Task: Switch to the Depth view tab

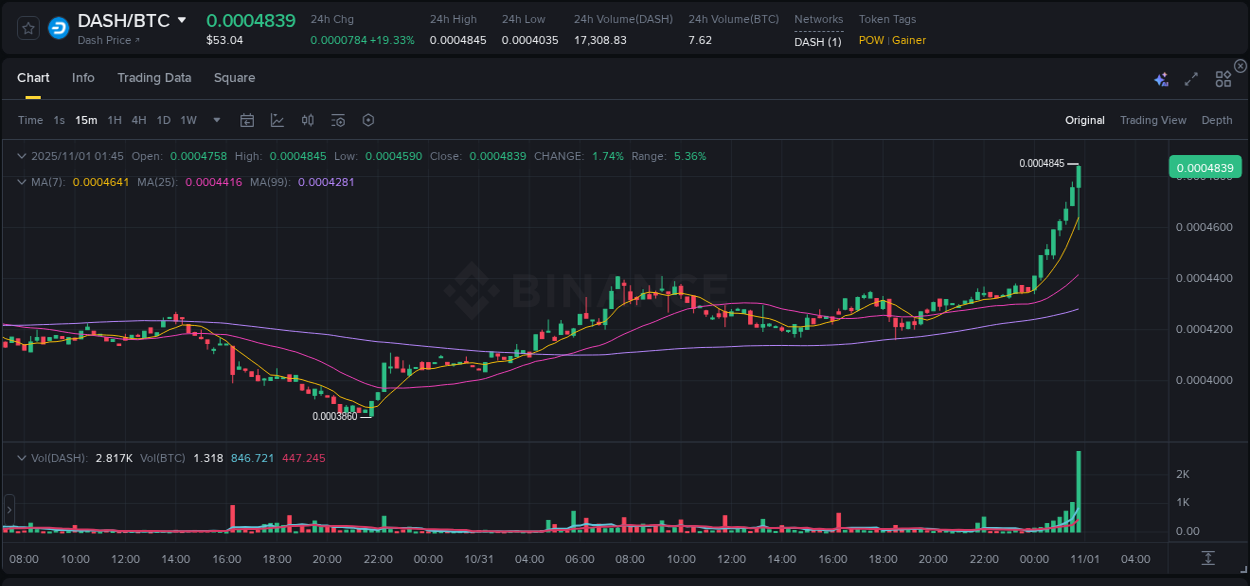Action: click(1217, 120)
